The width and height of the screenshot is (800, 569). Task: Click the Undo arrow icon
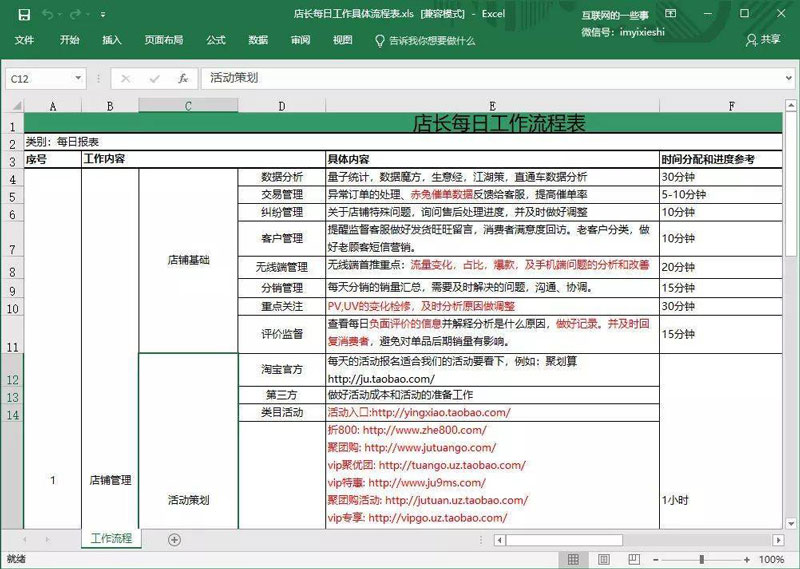click(49, 15)
